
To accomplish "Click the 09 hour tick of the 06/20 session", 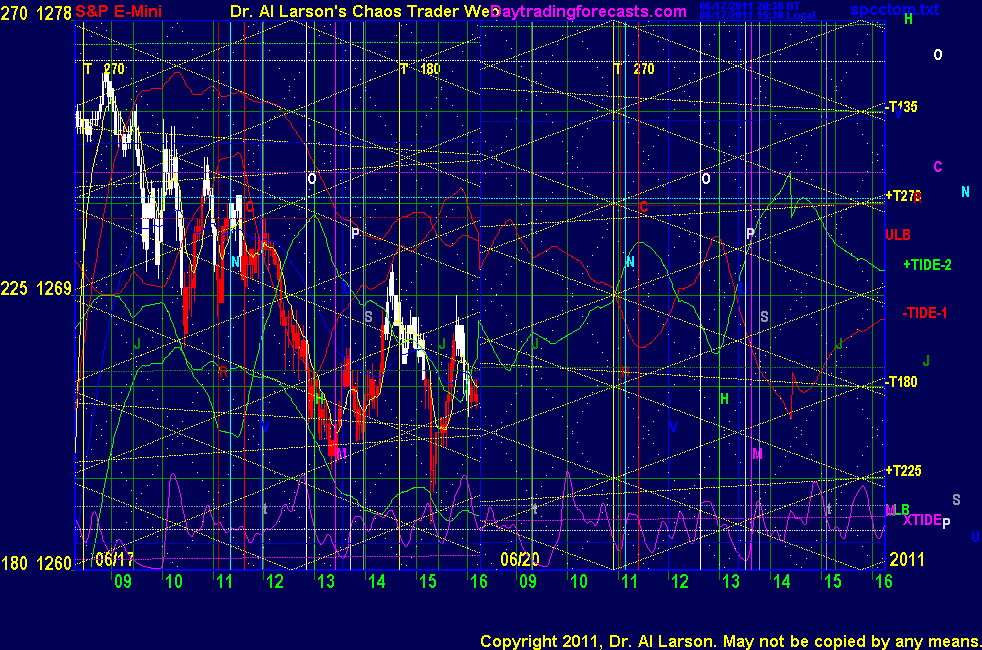I will (x=528, y=582).
